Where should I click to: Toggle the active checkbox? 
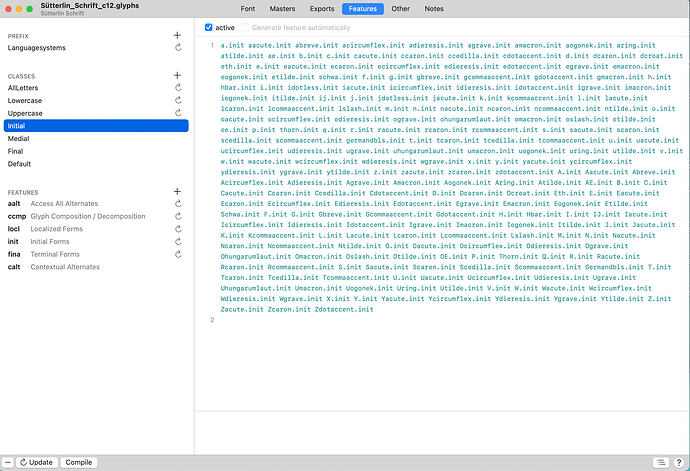(x=209, y=27)
